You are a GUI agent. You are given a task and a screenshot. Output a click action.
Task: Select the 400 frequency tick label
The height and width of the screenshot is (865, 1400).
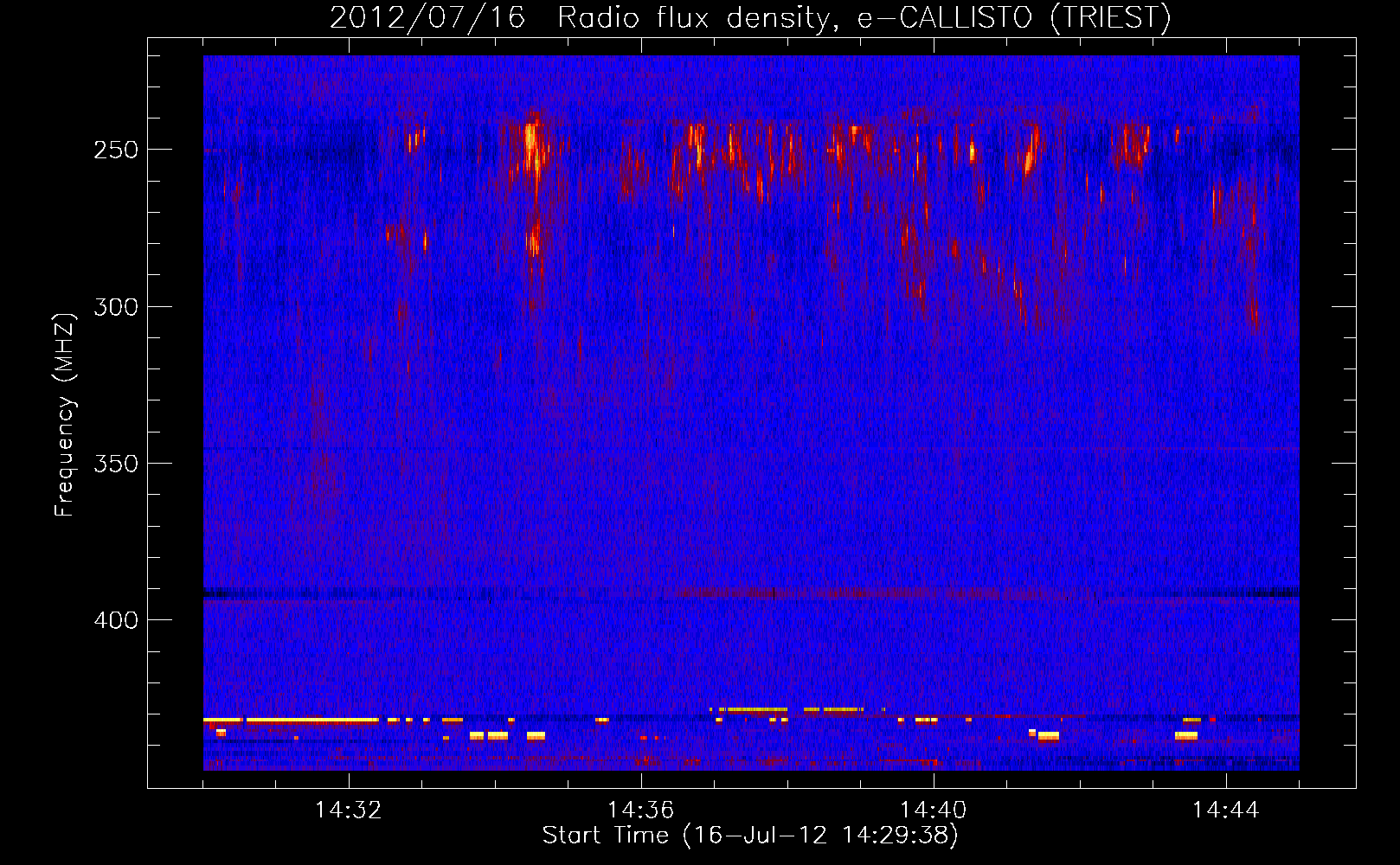point(116,620)
